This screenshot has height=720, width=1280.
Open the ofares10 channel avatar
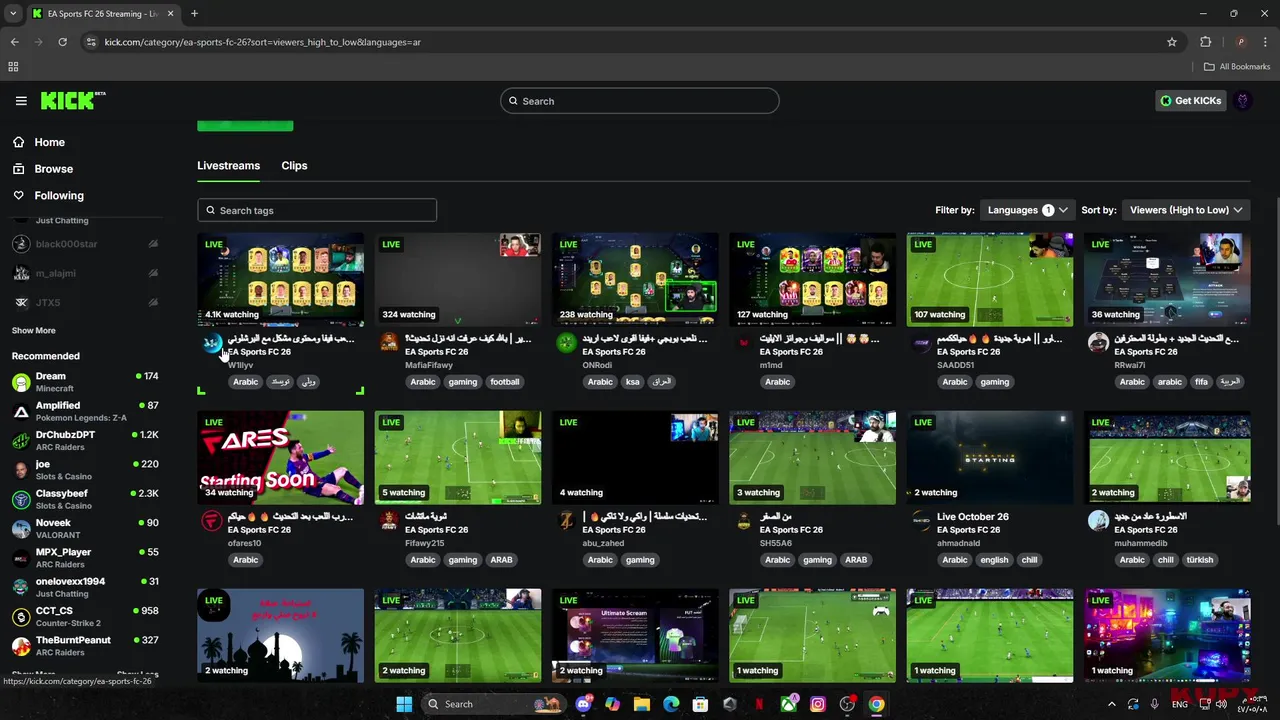pyautogui.click(x=211, y=521)
